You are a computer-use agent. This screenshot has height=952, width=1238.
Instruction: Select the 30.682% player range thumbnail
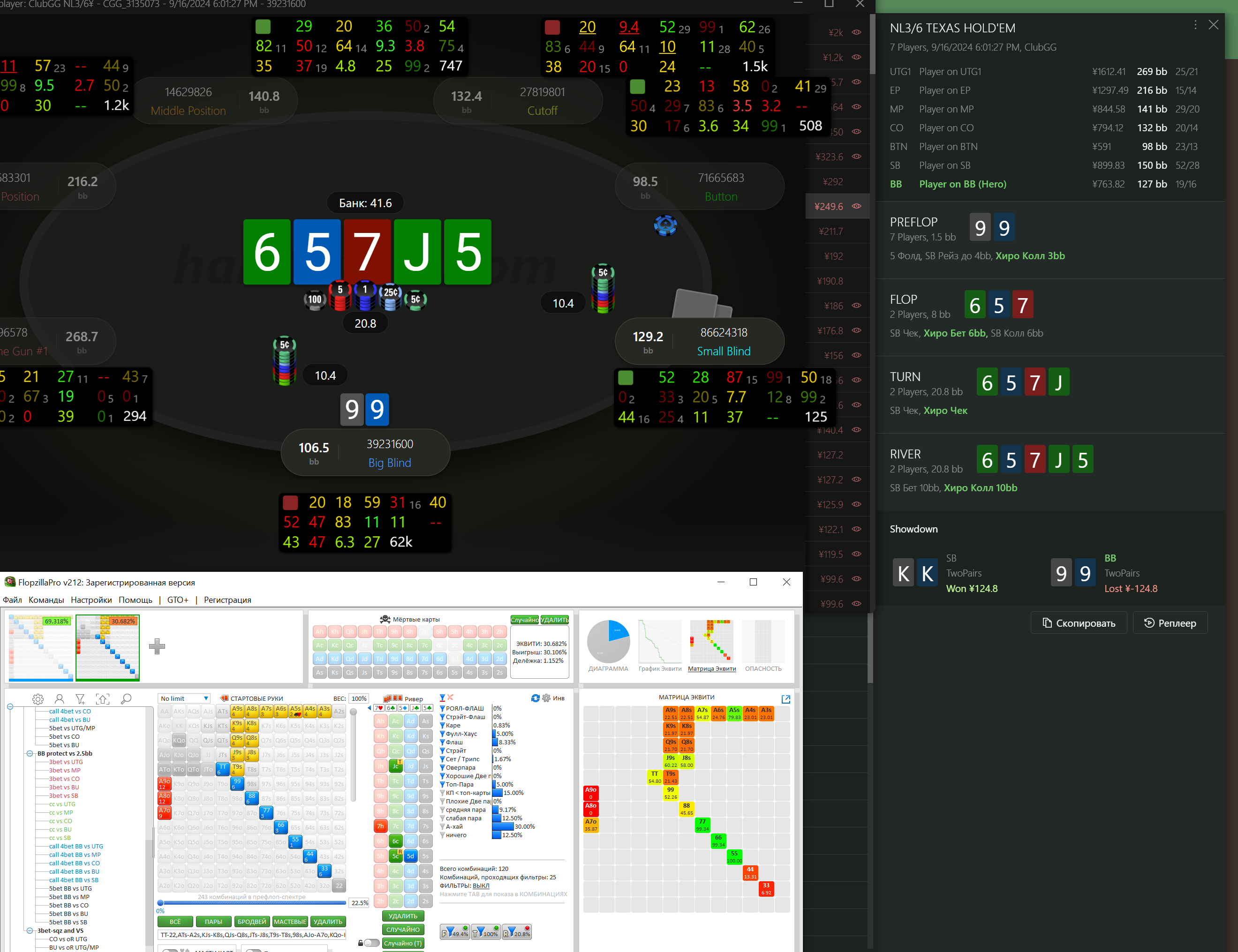[x=108, y=648]
